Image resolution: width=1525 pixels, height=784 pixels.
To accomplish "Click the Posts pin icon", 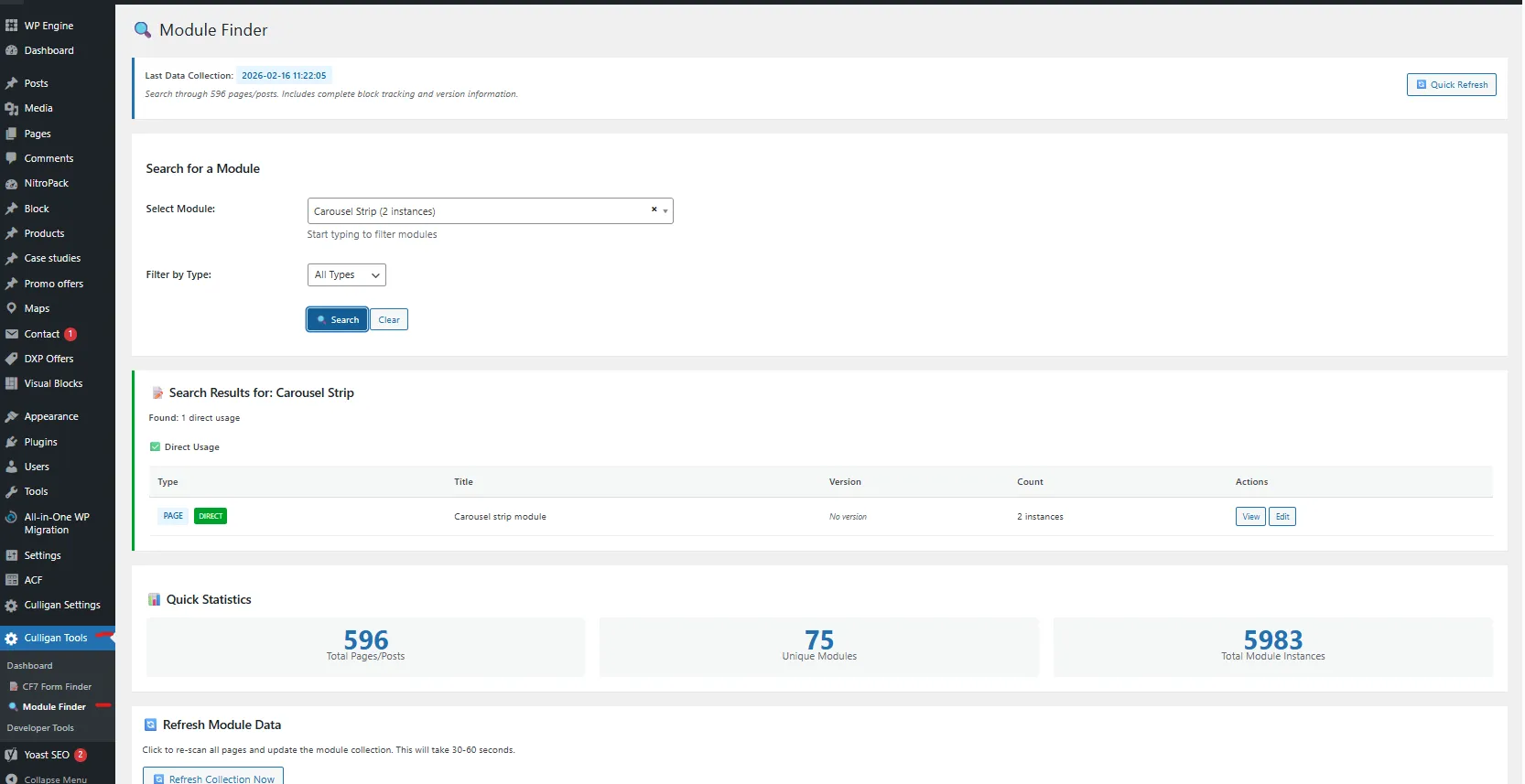I will tap(11, 83).
